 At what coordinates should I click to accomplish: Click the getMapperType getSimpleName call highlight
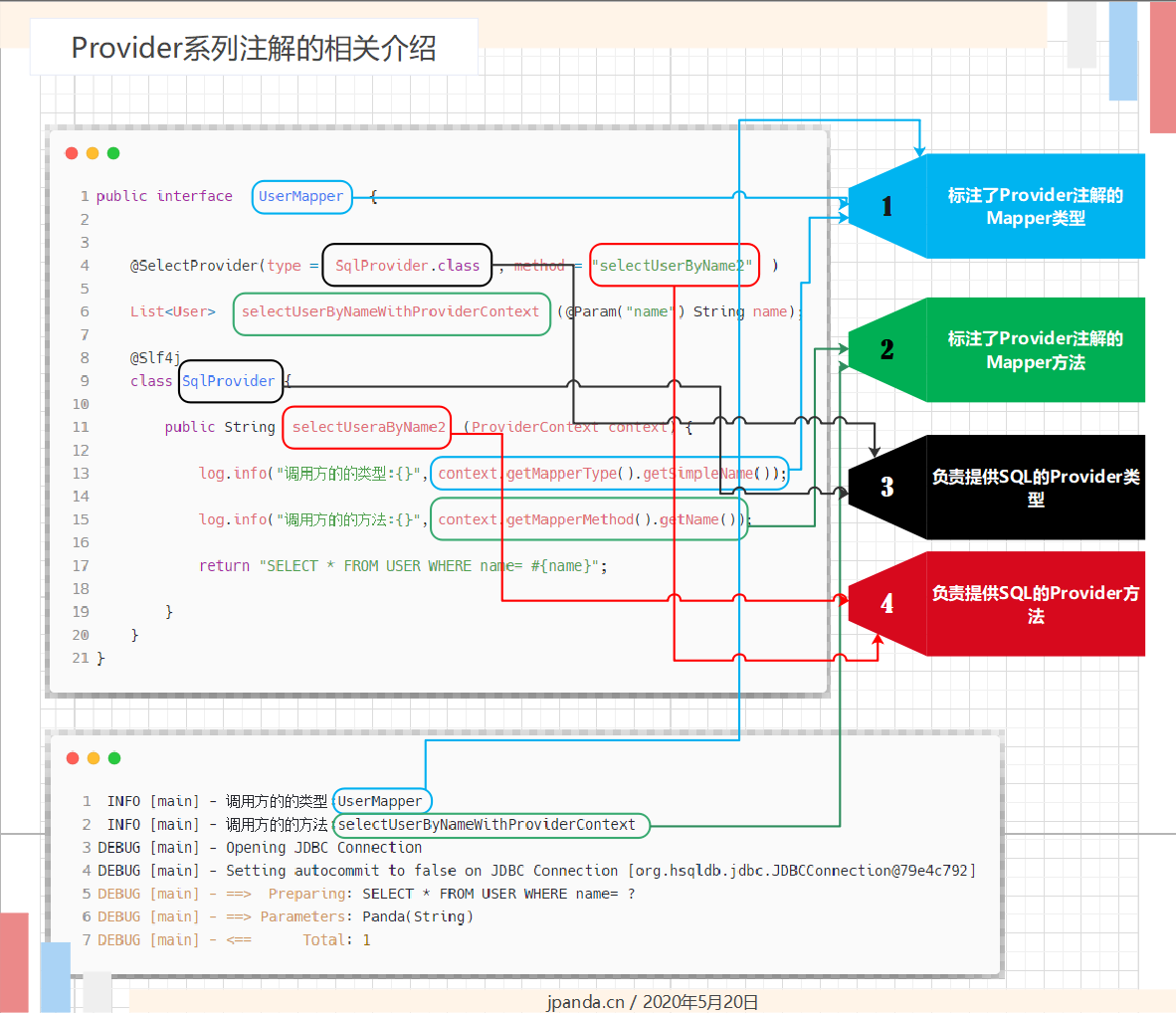click(x=609, y=473)
